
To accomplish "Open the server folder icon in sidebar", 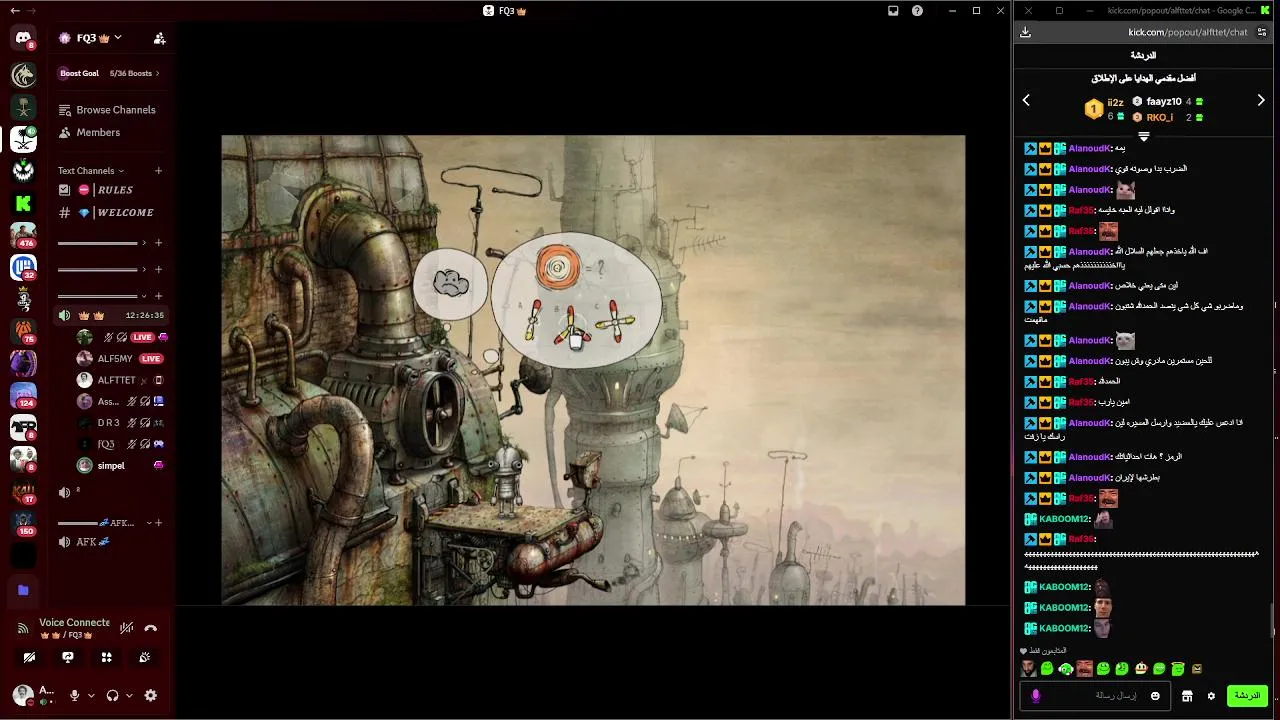I will click(x=23, y=590).
